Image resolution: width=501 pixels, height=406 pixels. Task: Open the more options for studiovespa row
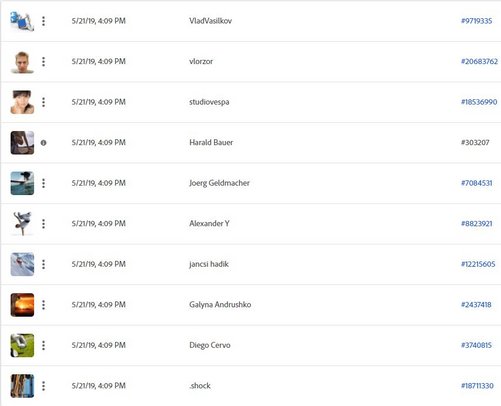click(x=43, y=102)
